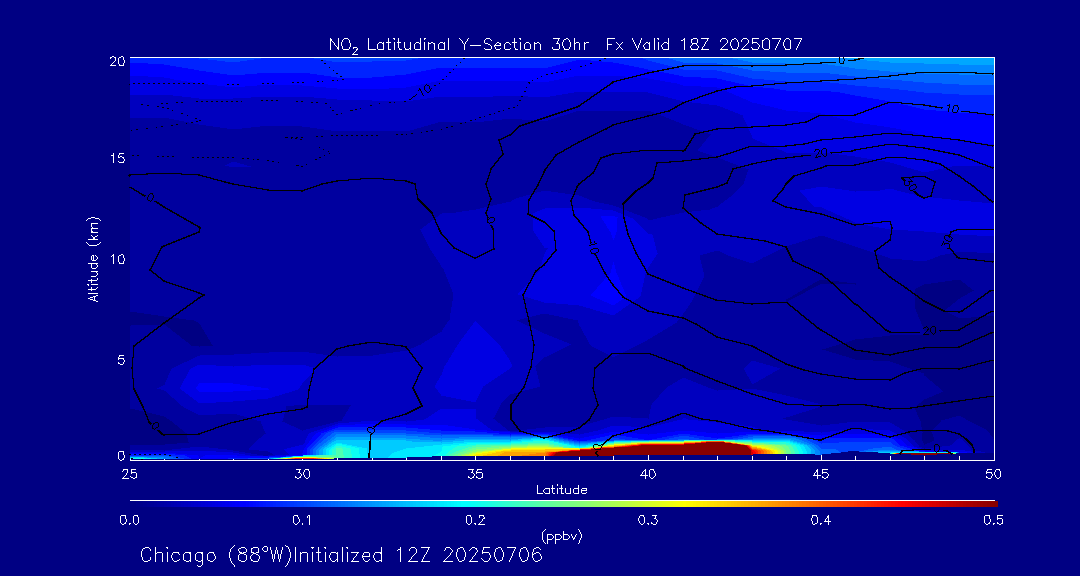1080x576 pixels.
Task: Click the "Latitude" horizontal axis label
Action: tap(561, 490)
